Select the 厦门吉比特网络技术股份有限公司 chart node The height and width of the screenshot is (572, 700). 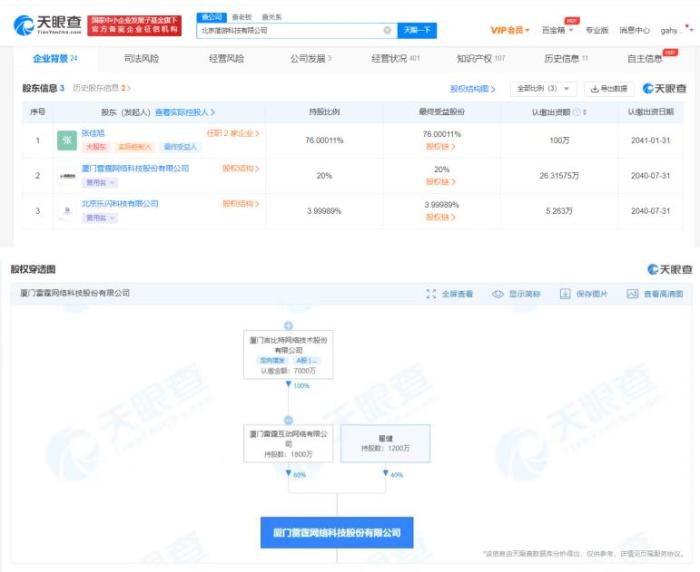point(288,355)
